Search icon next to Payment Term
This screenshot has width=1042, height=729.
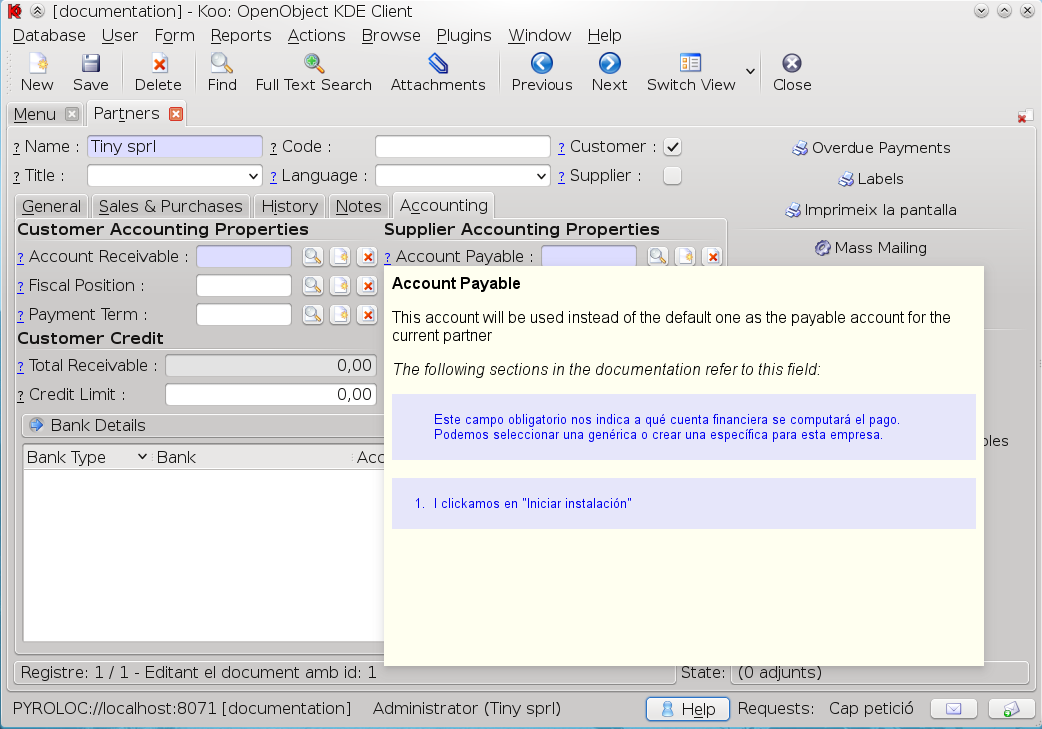312,314
